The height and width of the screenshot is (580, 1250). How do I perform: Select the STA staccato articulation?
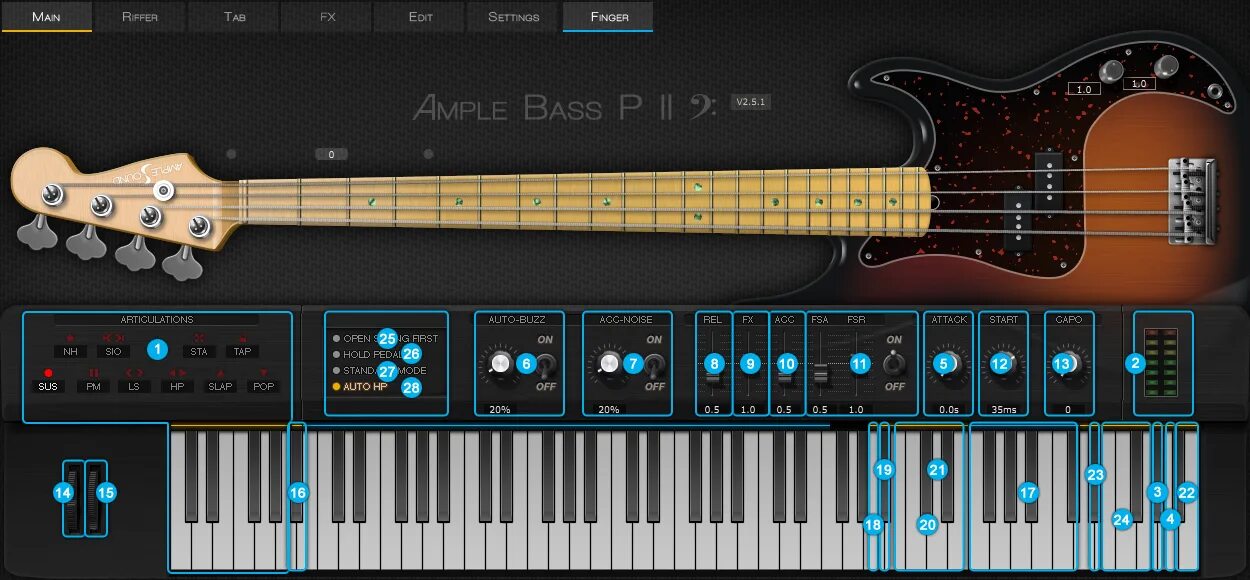[x=198, y=351]
